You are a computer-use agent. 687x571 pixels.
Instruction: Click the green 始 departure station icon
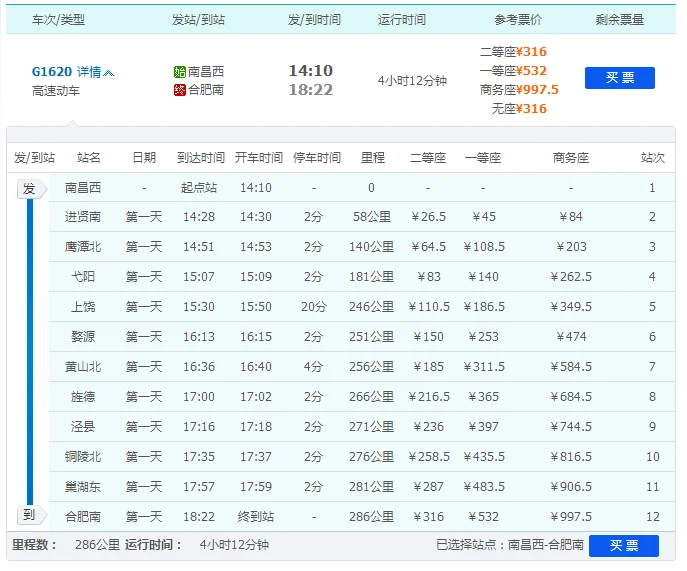tap(180, 72)
